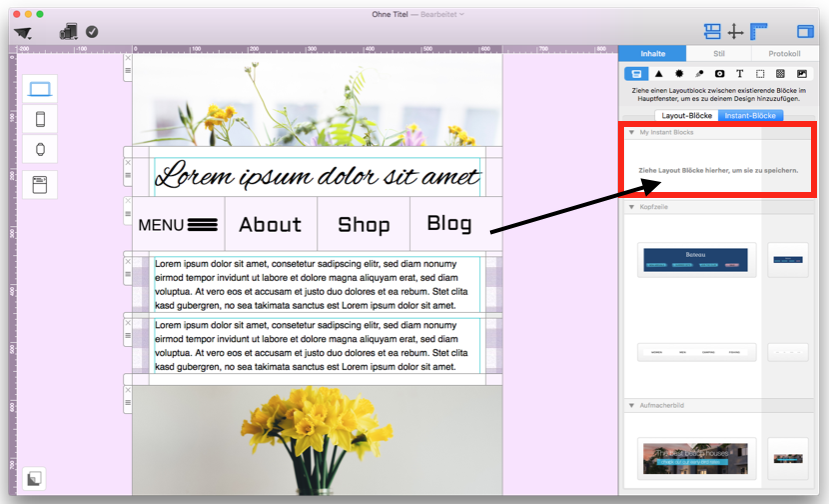Select the yellow daffodil image
829x504 pixels.
coord(317,440)
